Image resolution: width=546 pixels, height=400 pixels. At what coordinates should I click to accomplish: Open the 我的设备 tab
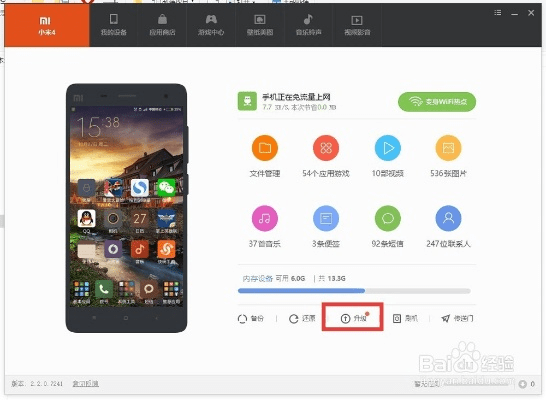114,26
